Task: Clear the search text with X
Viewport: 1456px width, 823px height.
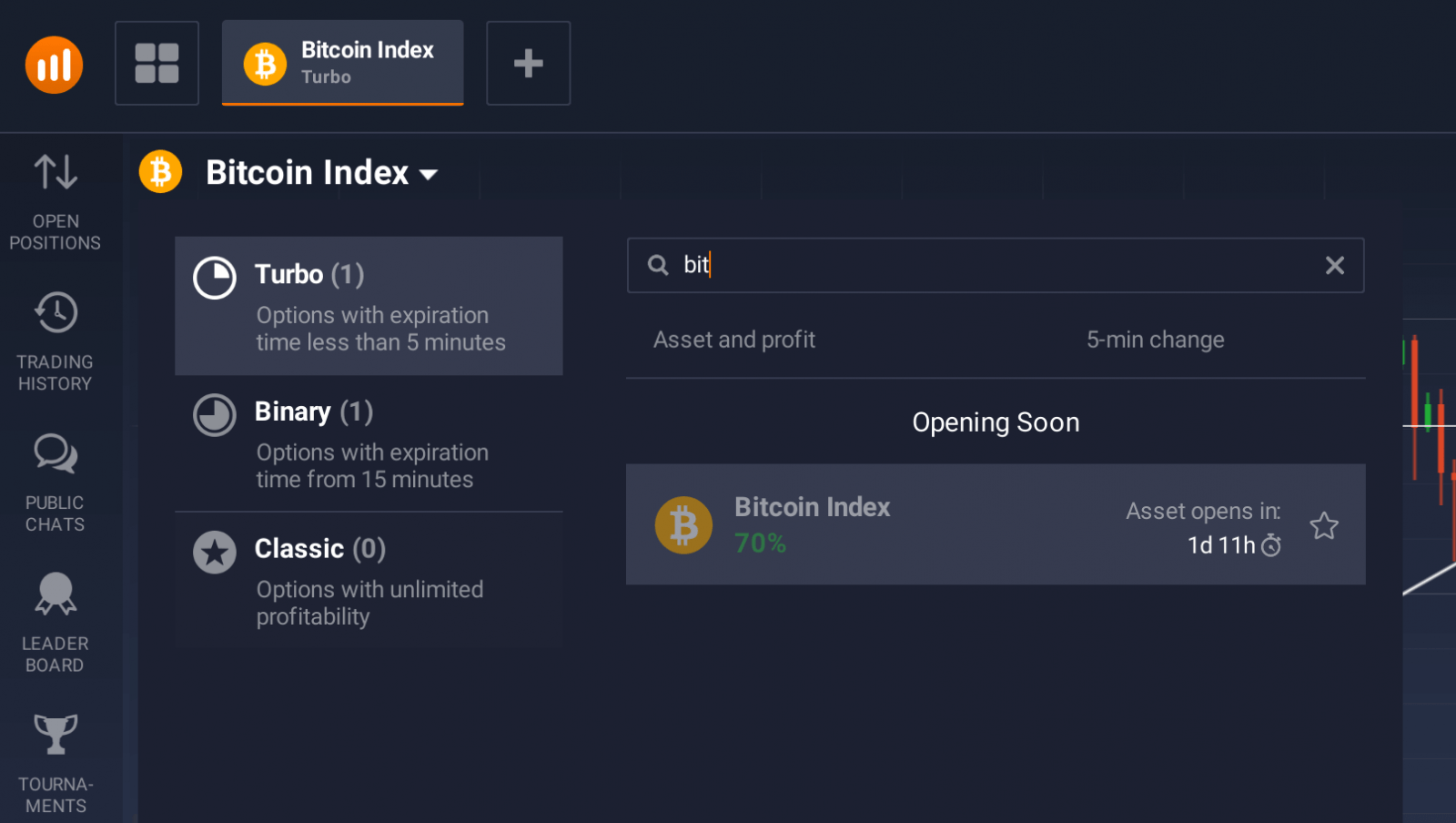Action: 1334,265
